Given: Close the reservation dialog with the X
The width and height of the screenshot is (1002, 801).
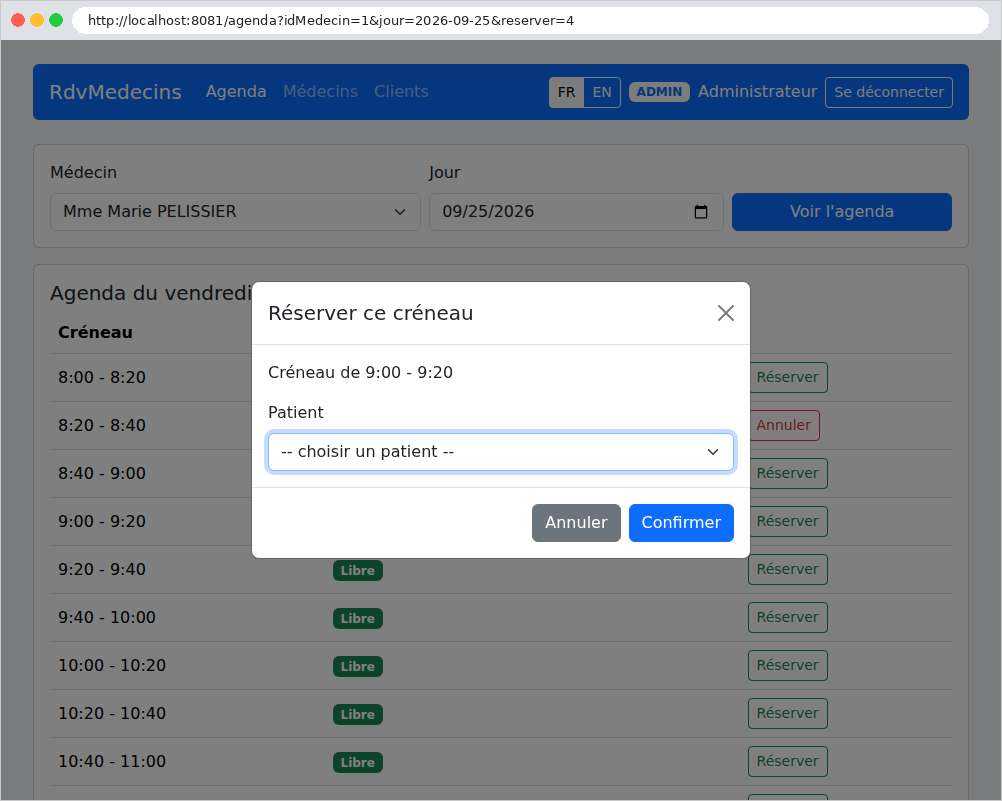Looking at the screenshot, I should point(725,313).
